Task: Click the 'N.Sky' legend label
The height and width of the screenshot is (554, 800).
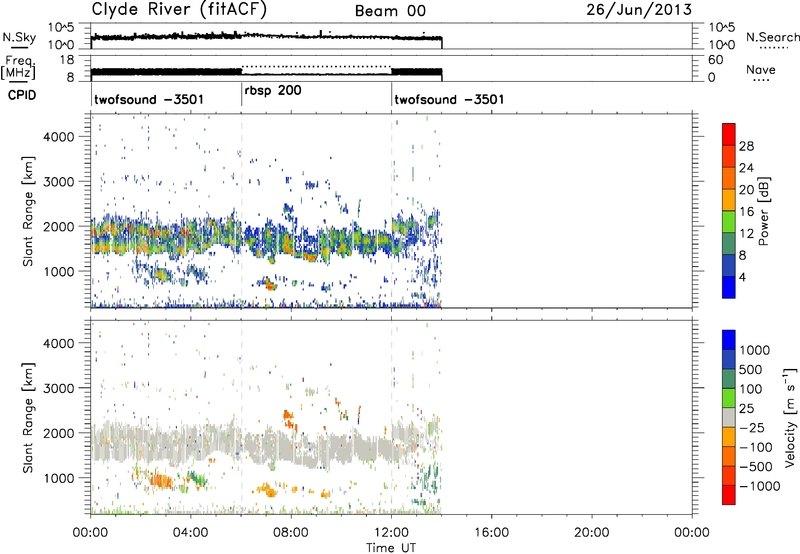Action: 19,37
